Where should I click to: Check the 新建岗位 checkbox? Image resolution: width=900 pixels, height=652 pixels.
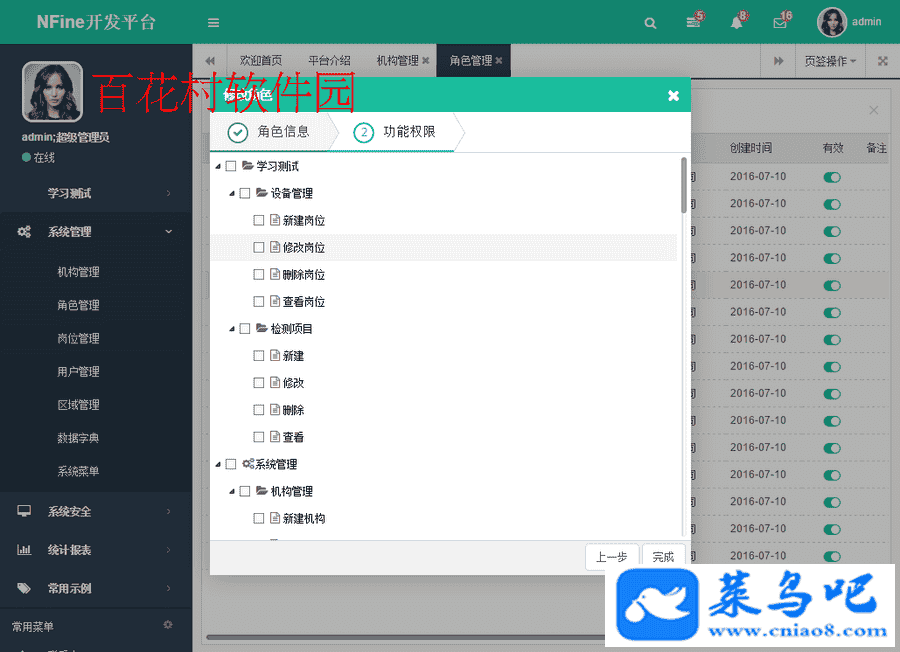click(259, 220)
